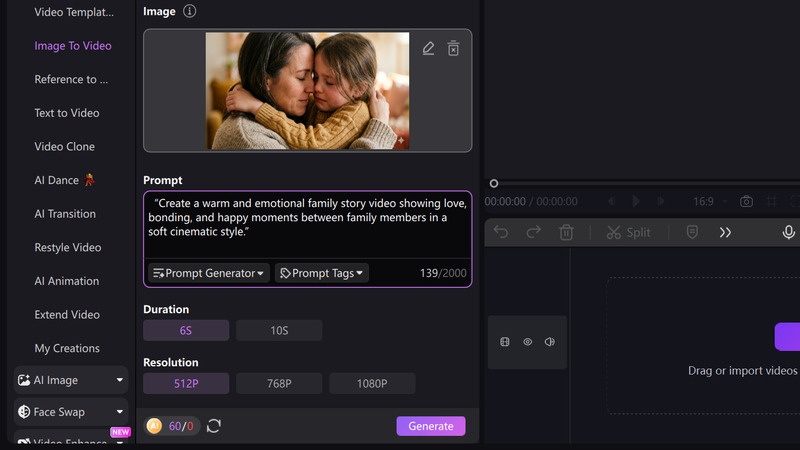Viewport: 800px width, 450px height.
Task: Toggle track visibility eye icon
Action: 528,342
